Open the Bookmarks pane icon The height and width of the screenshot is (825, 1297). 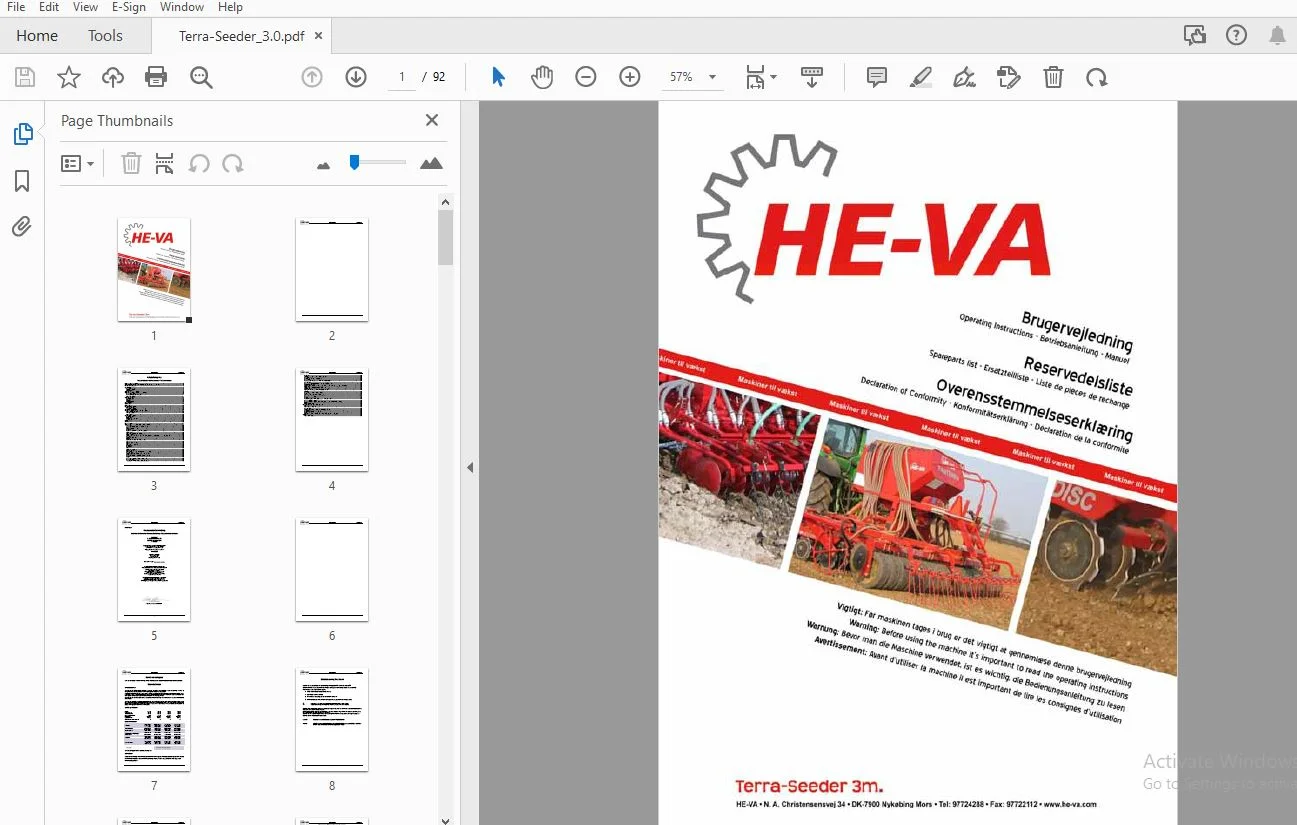(x=22, y=181)
